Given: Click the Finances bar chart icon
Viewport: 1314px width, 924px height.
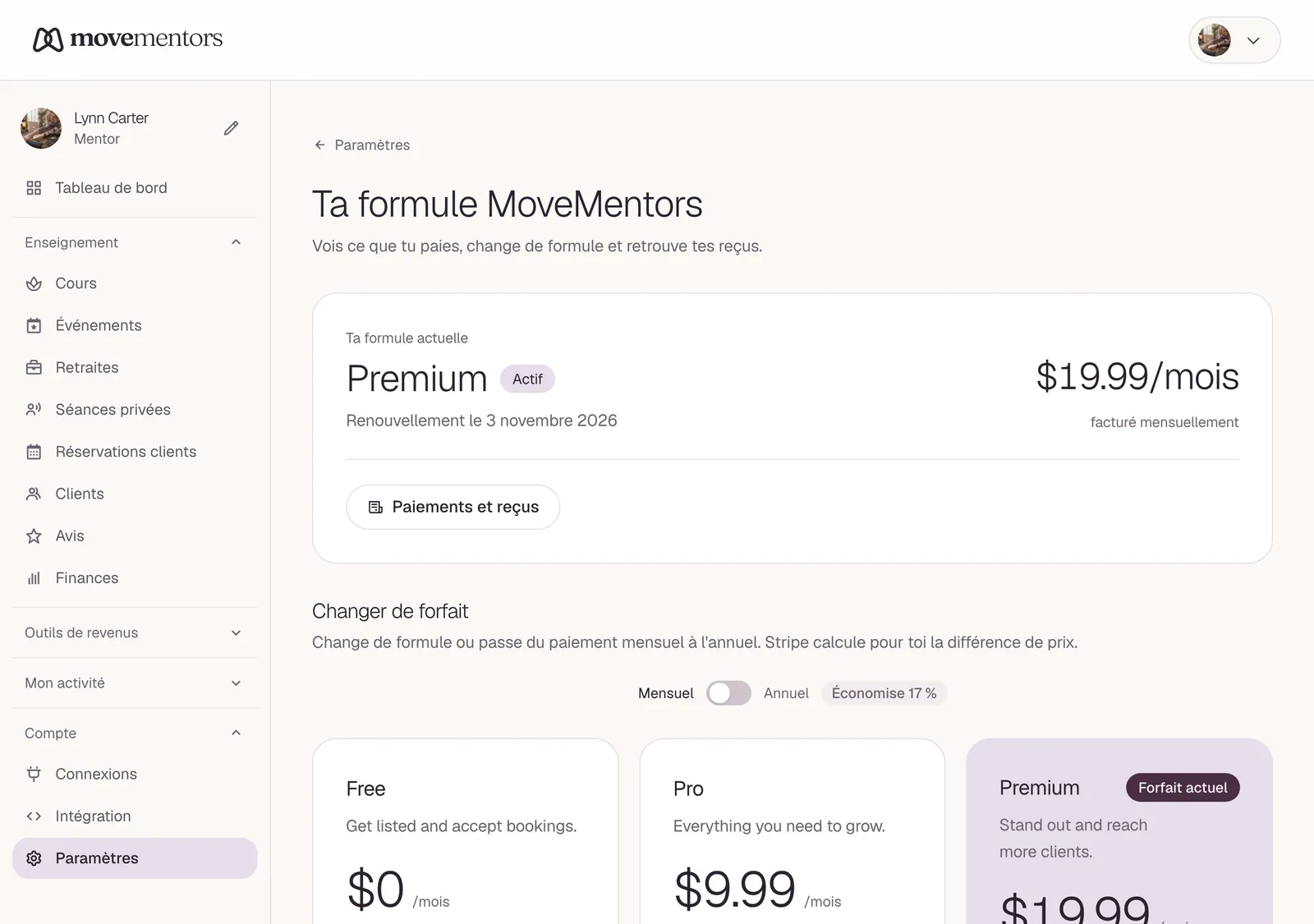Looking at the screenshot, I should (34, 578).
